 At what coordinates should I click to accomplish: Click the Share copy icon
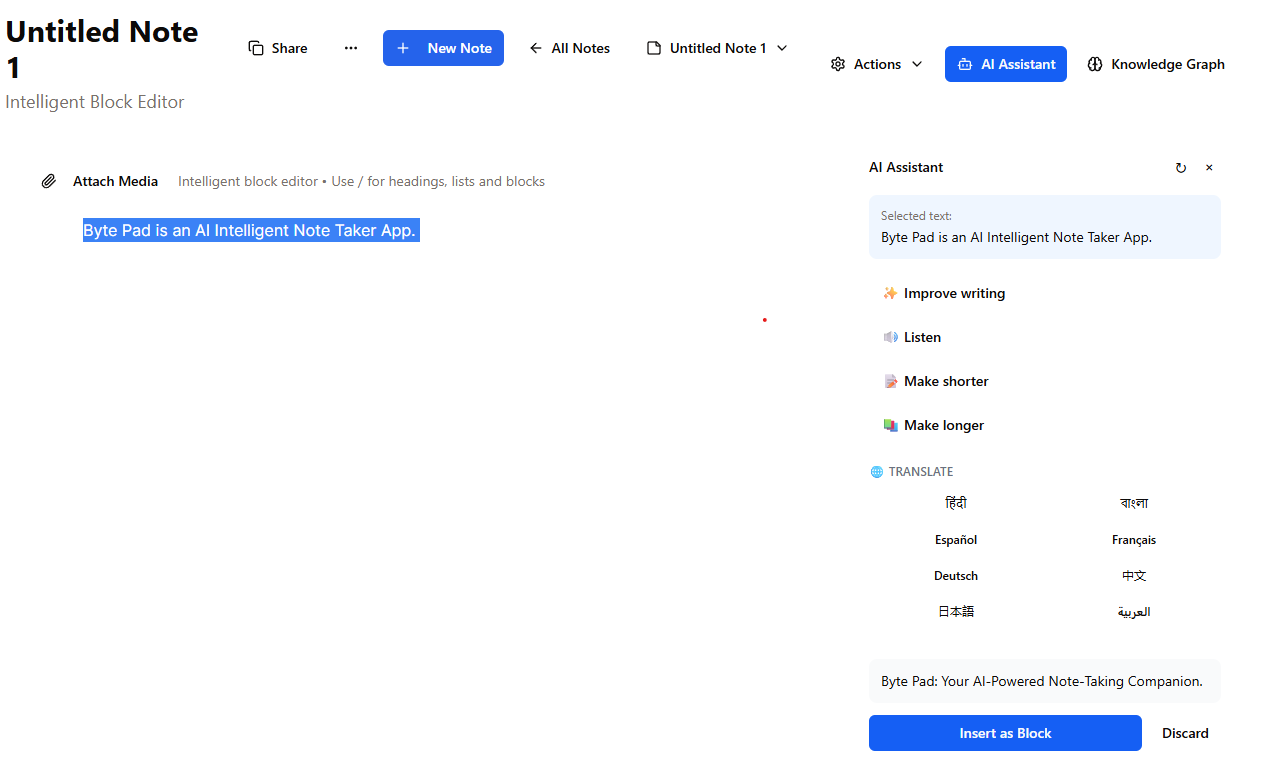point(256,48)
